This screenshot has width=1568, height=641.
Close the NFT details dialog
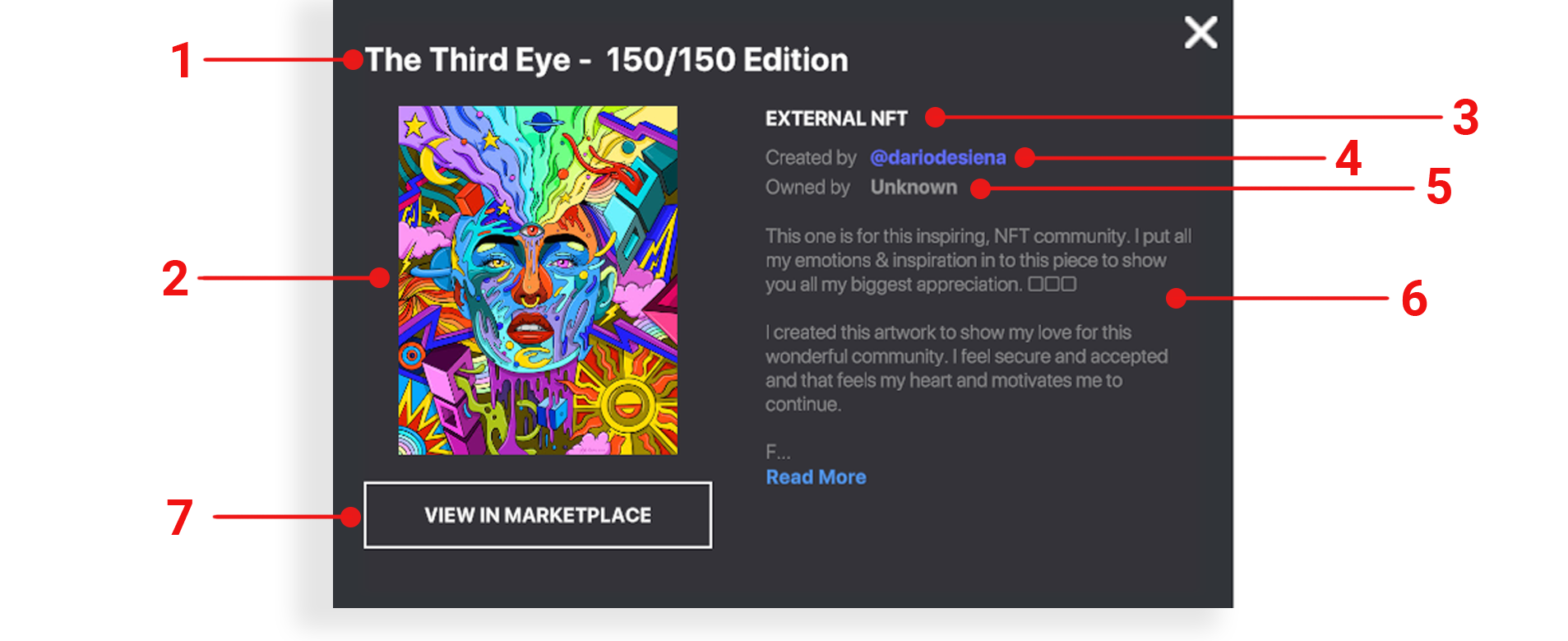(1200, 33)
